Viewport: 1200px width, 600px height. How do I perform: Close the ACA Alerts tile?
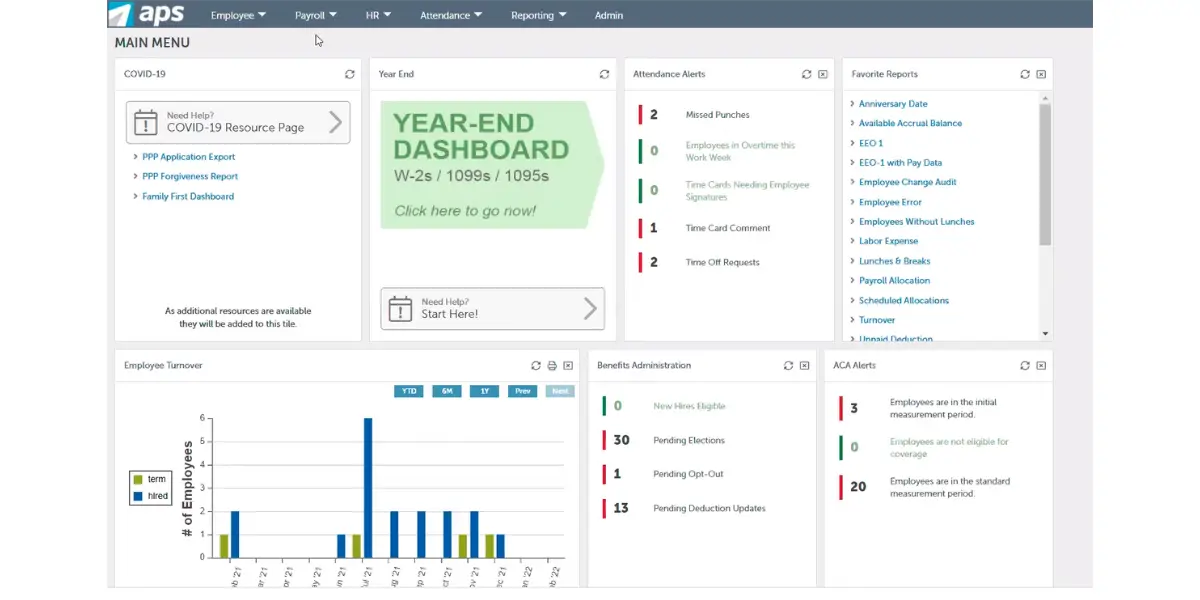click(1041, 366)
